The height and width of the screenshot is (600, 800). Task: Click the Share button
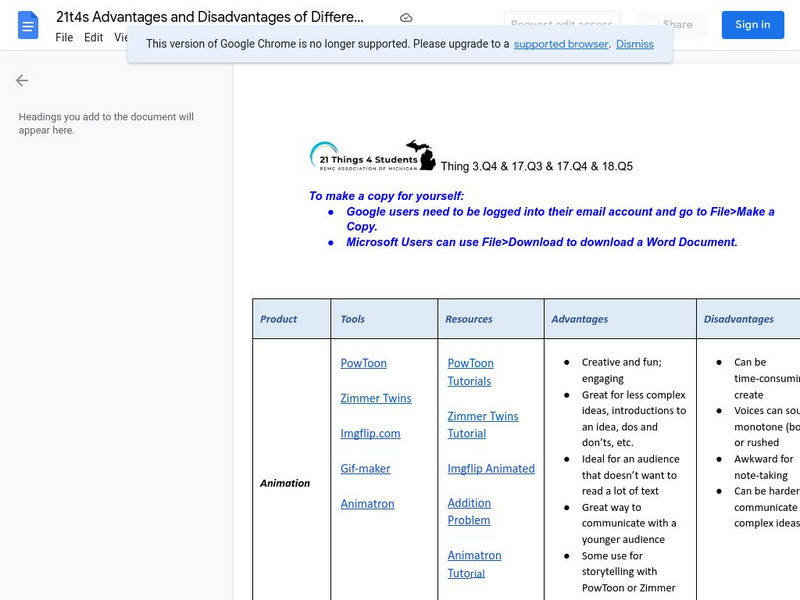(671, 25)
